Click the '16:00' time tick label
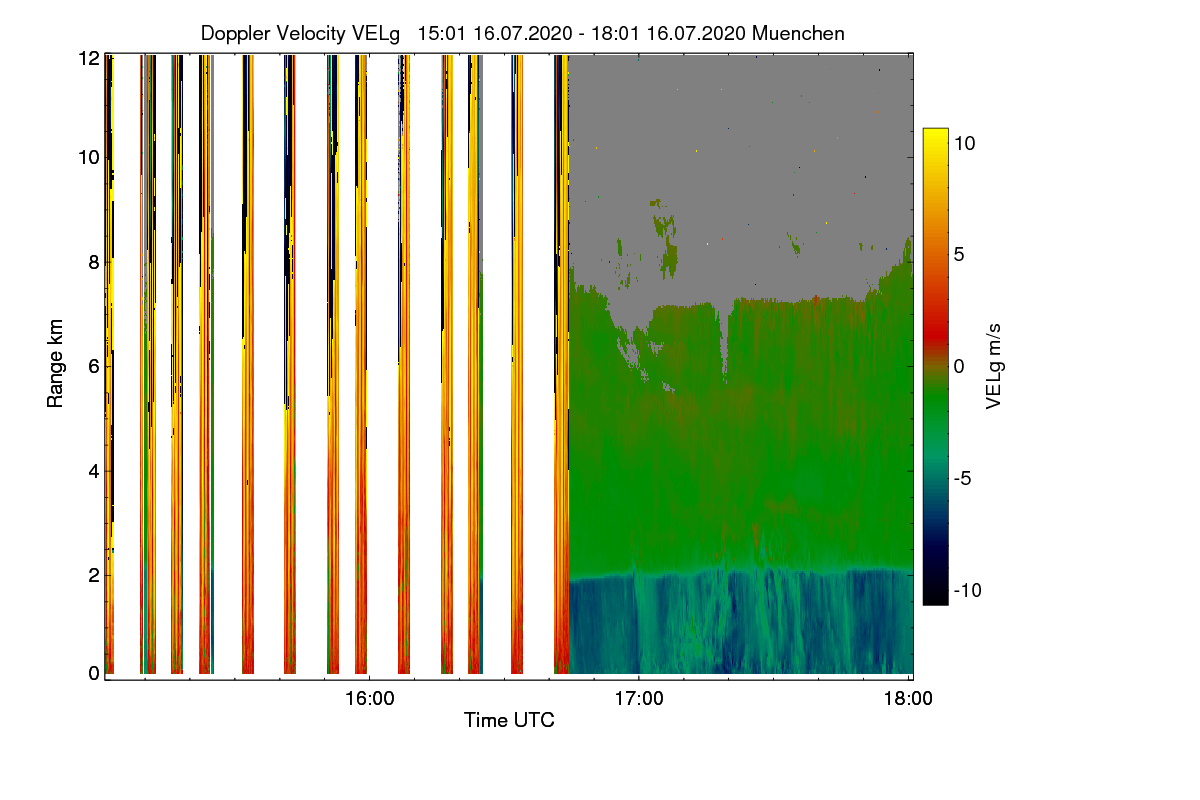This screenshot has height=800, width=1200. tap(368, 699)
